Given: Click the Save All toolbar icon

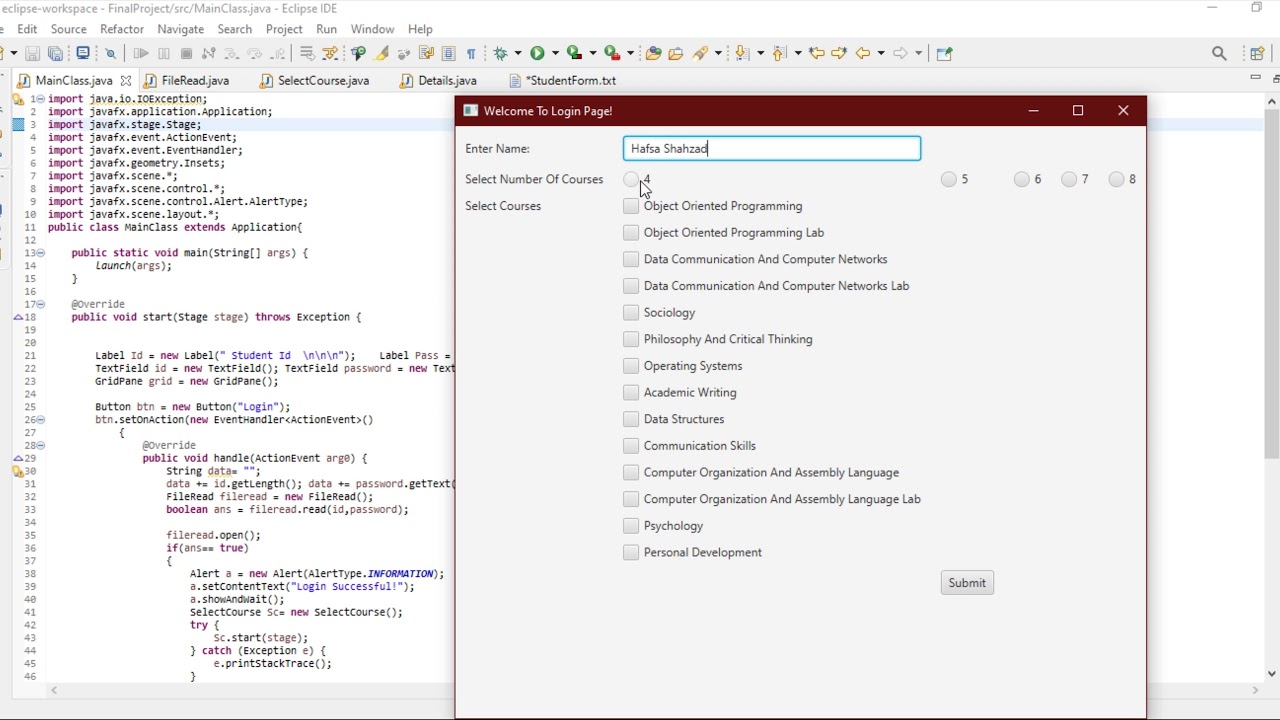Looking at the screenshot, I should click(x=56, y=54).
